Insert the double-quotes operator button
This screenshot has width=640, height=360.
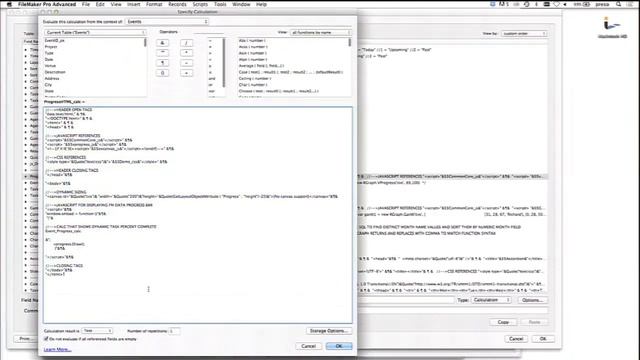[162, 53]
